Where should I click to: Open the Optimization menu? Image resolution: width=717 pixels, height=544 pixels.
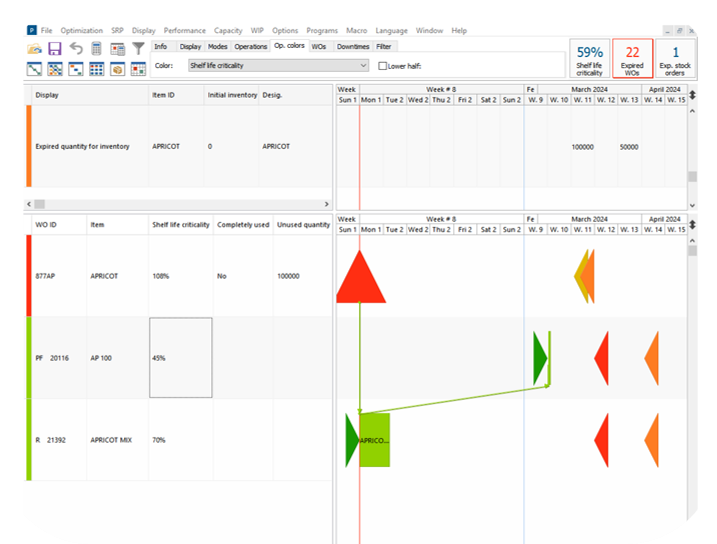(x=81, y=31)
